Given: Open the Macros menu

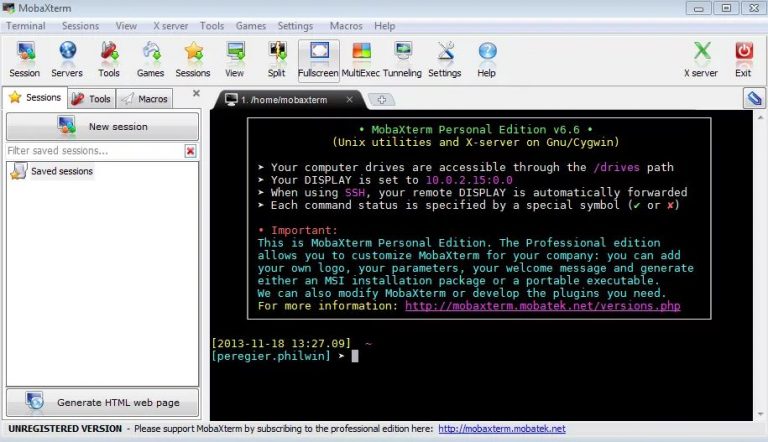Looking at the screenshot, I should (346, 26).
